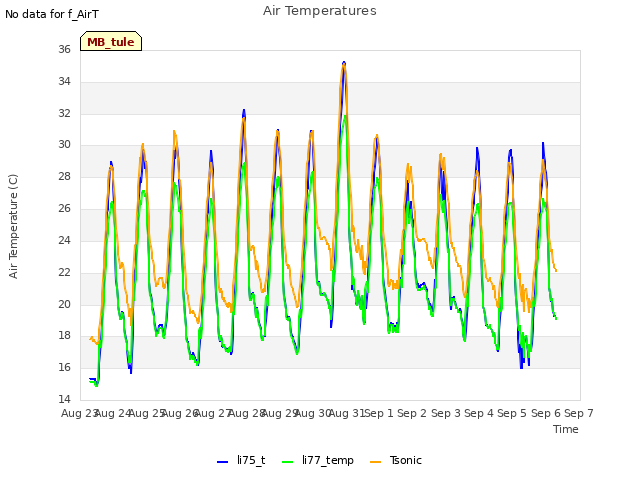Click the y-axis value 36

point(64,49)
